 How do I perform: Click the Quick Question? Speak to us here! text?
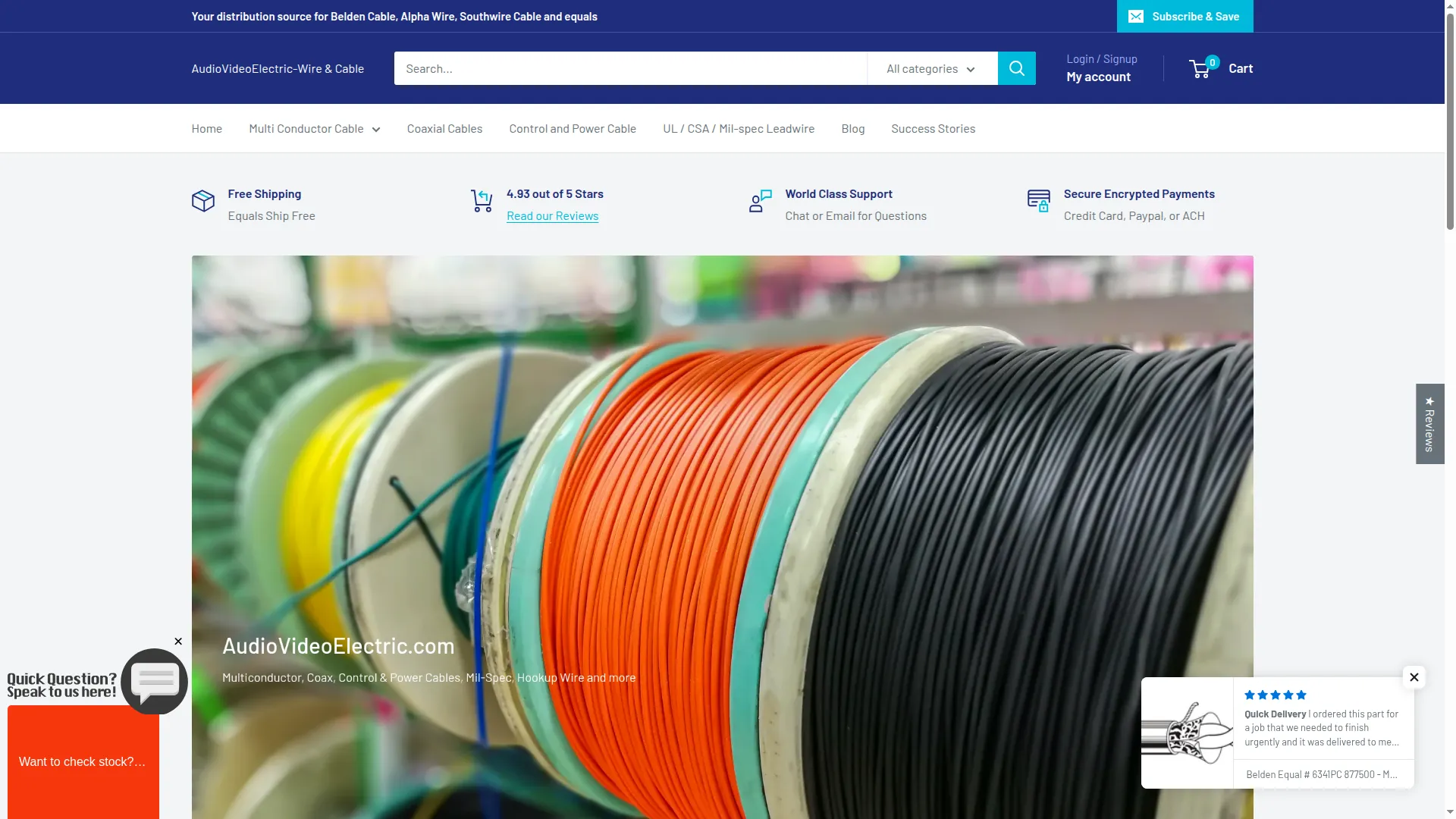pos(61,686)
